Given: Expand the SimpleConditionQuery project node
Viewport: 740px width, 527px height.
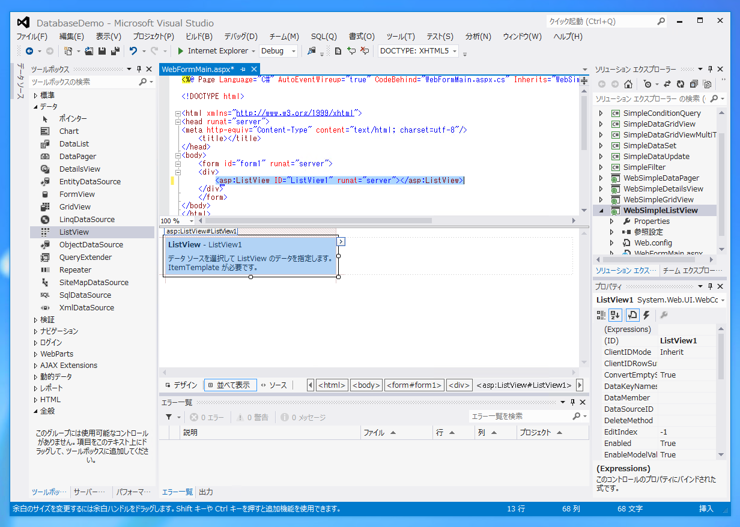Looking at the screenshot, I should click(601, 113).
